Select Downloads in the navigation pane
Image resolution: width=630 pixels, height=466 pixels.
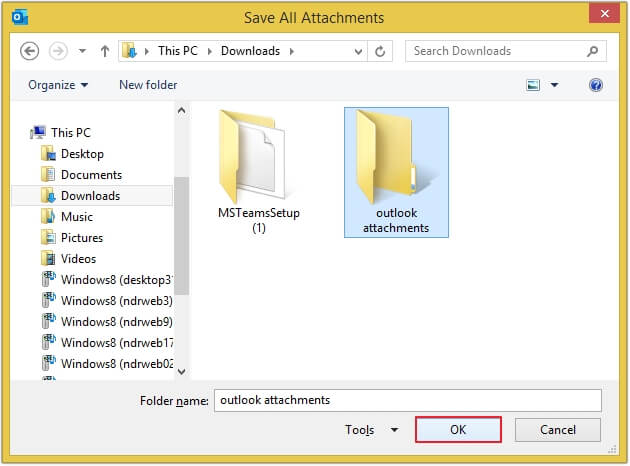[x=93, y=196]
